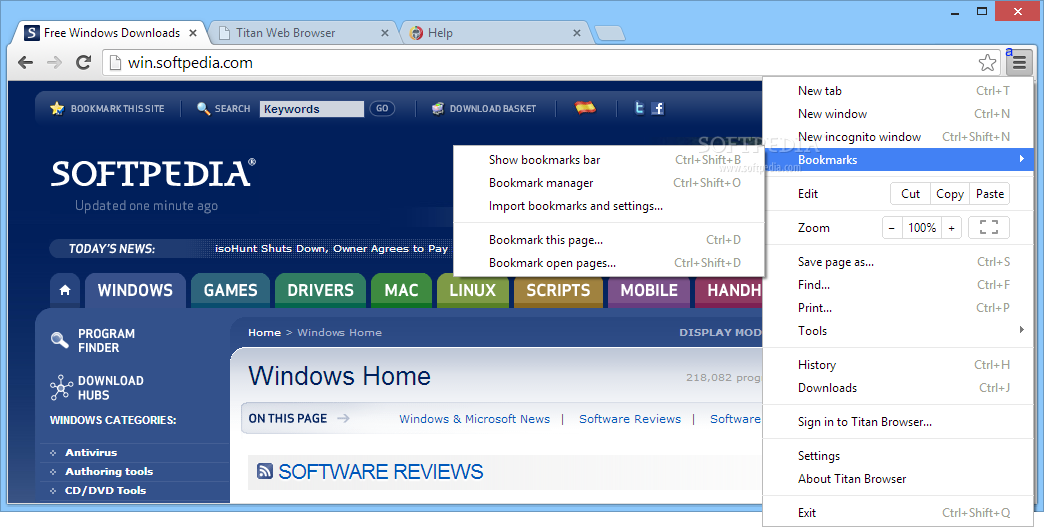Viewport: 1044px width, 527px height.
Task: Close the Free Windows Downloads tab
Action: coord(193,33)
